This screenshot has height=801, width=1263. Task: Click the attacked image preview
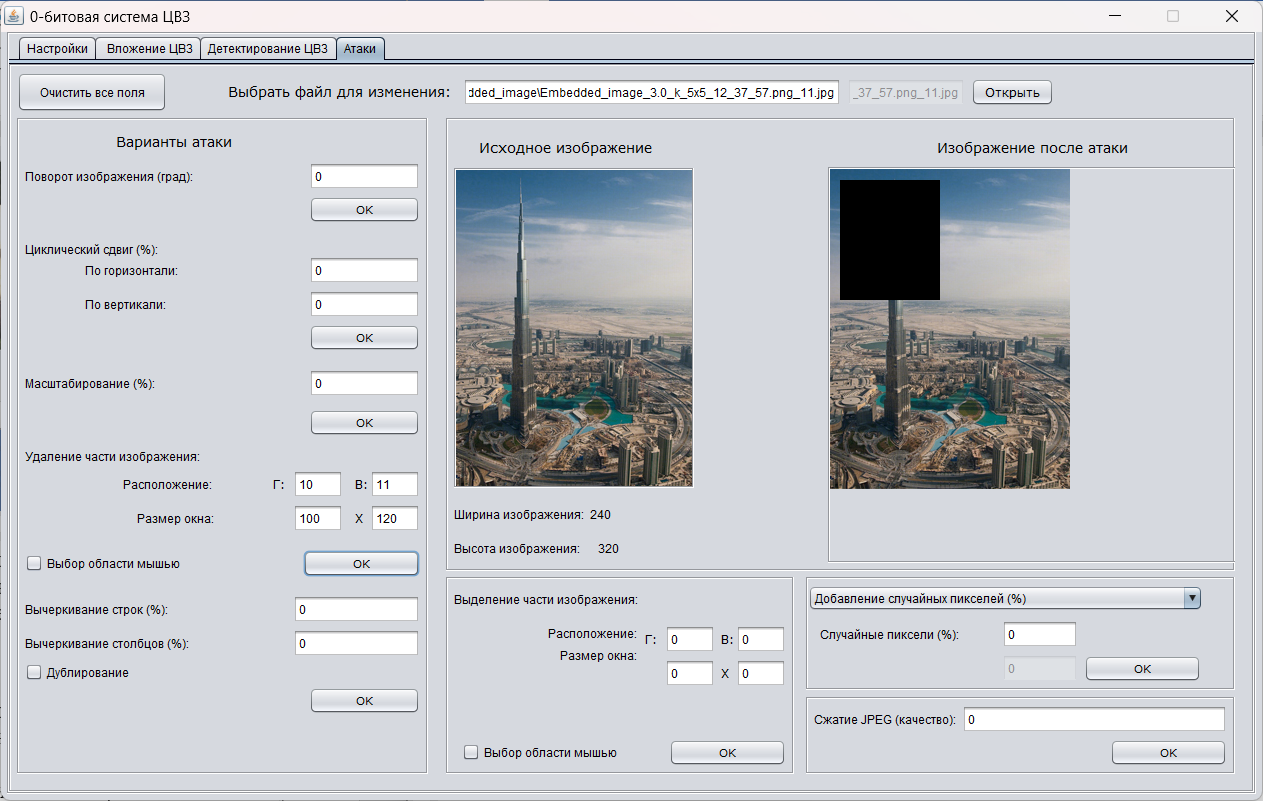click(950, 329)
